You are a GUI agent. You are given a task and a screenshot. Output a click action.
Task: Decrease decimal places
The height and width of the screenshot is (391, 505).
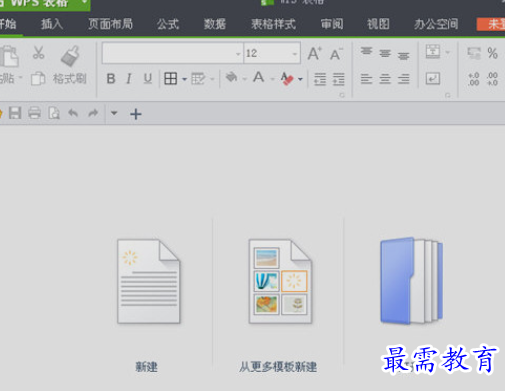[x=492, y=79]
